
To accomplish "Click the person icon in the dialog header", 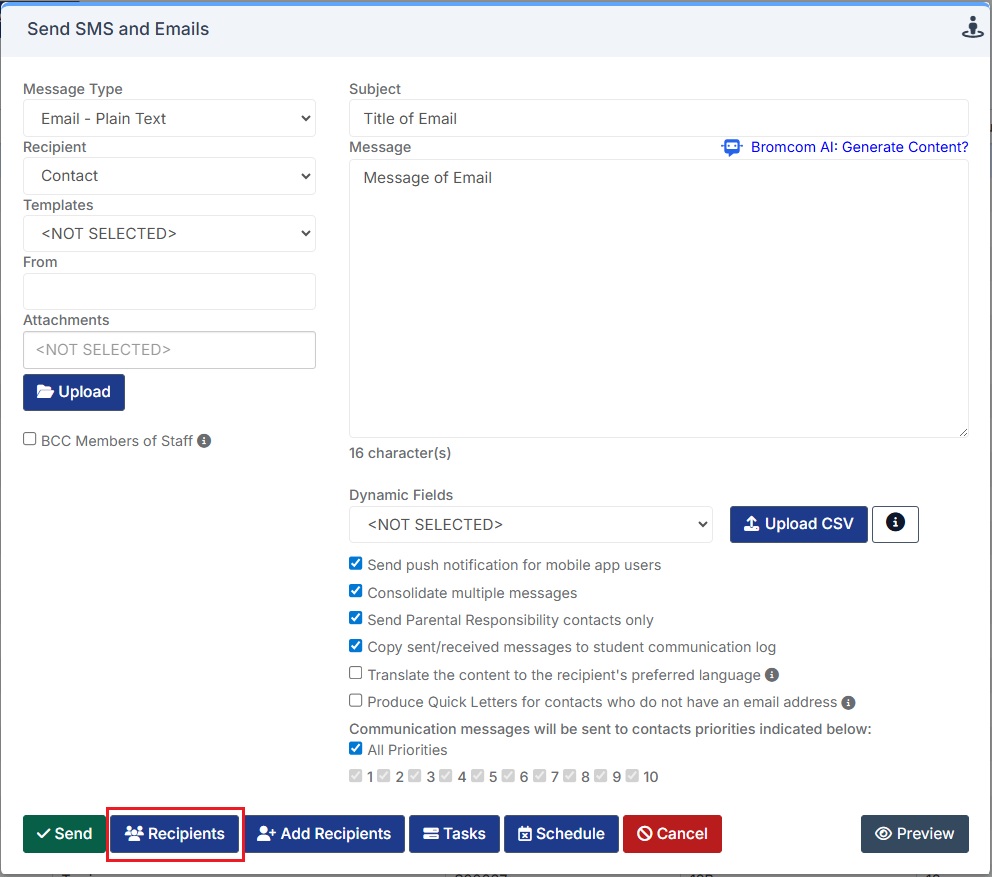I will 972,28.
